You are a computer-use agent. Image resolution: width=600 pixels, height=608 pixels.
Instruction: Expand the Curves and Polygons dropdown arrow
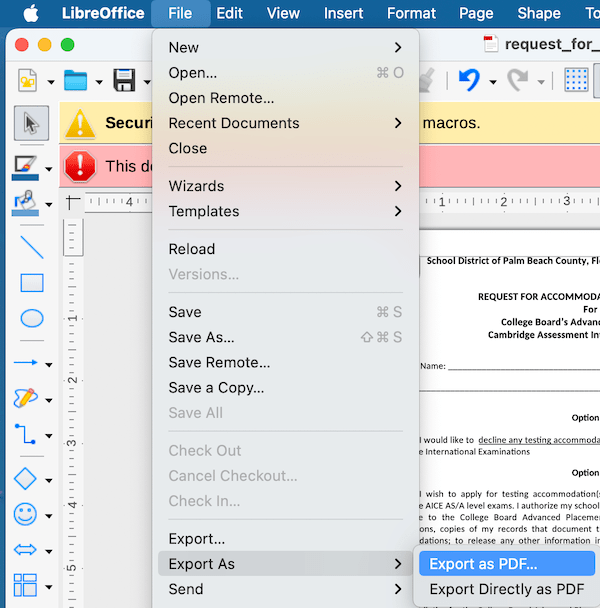[49, 400]
